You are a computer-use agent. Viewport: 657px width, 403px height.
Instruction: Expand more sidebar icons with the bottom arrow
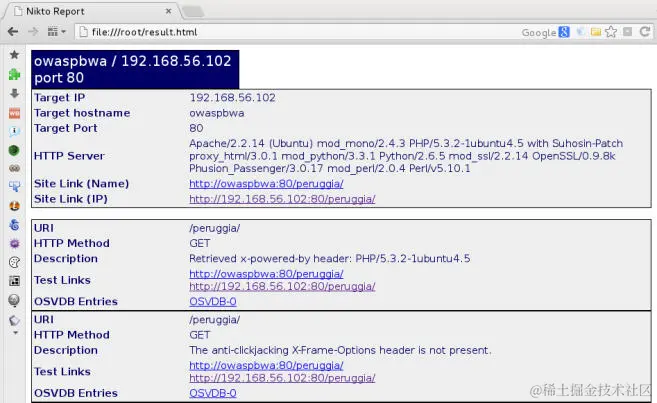(x=16, y=333)
